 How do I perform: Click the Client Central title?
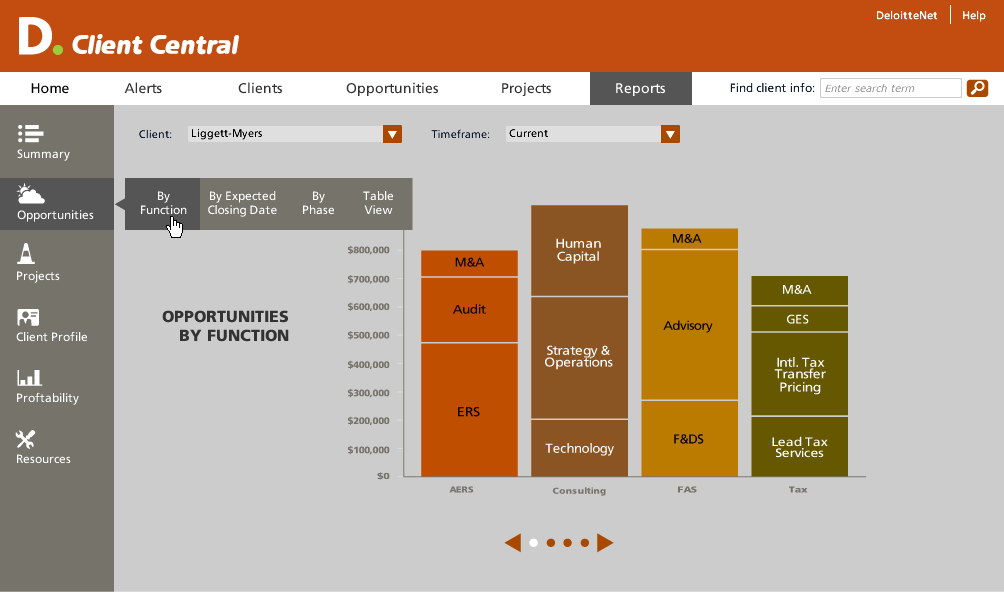(155, 45)
